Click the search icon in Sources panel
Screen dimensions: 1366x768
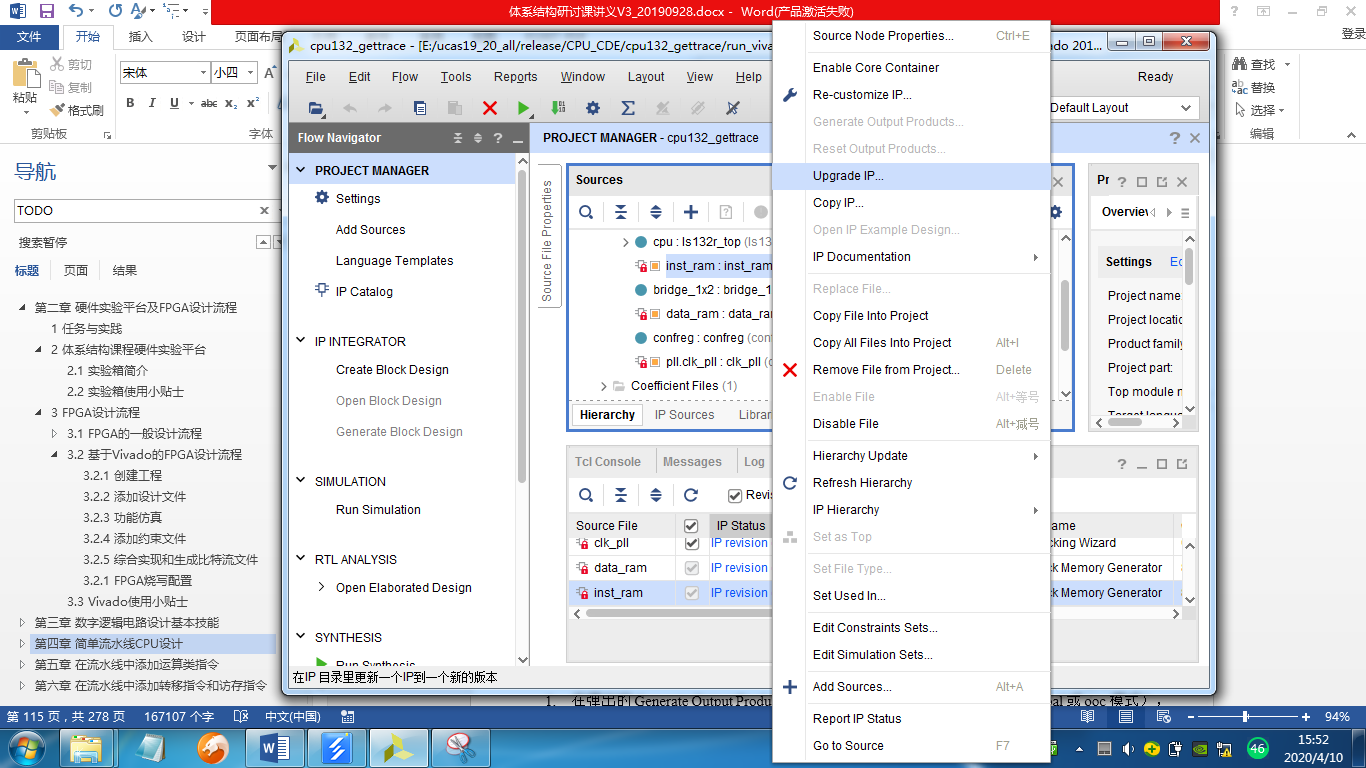tap(586, 212)
